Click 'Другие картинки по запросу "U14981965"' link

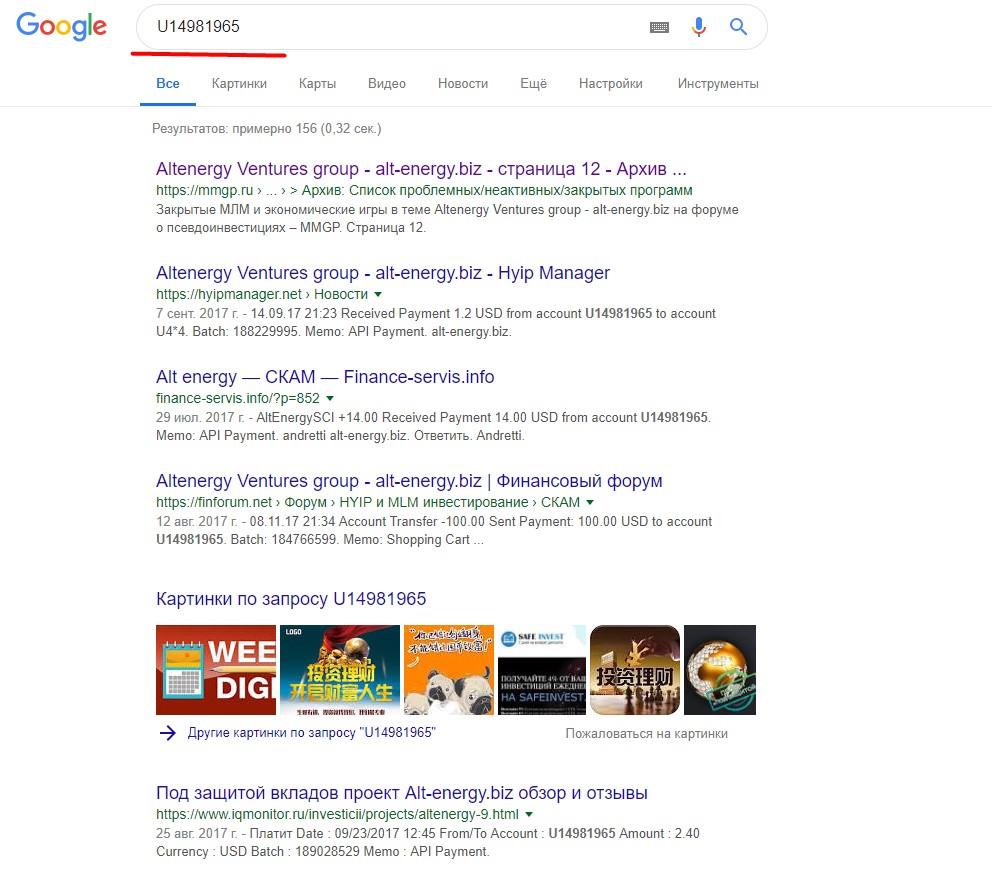tap(311, 732)
